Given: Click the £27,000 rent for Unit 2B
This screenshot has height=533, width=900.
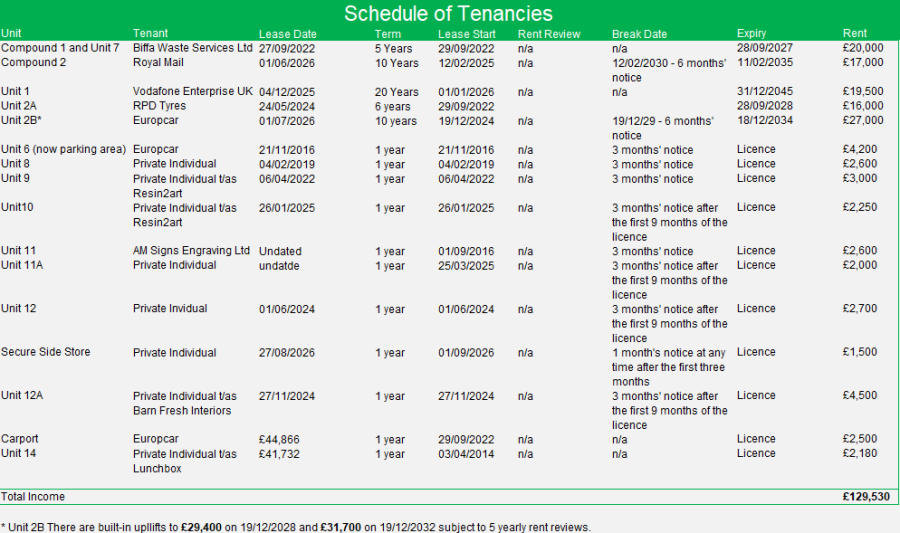Looking at the screenshot, I should 863,120.
